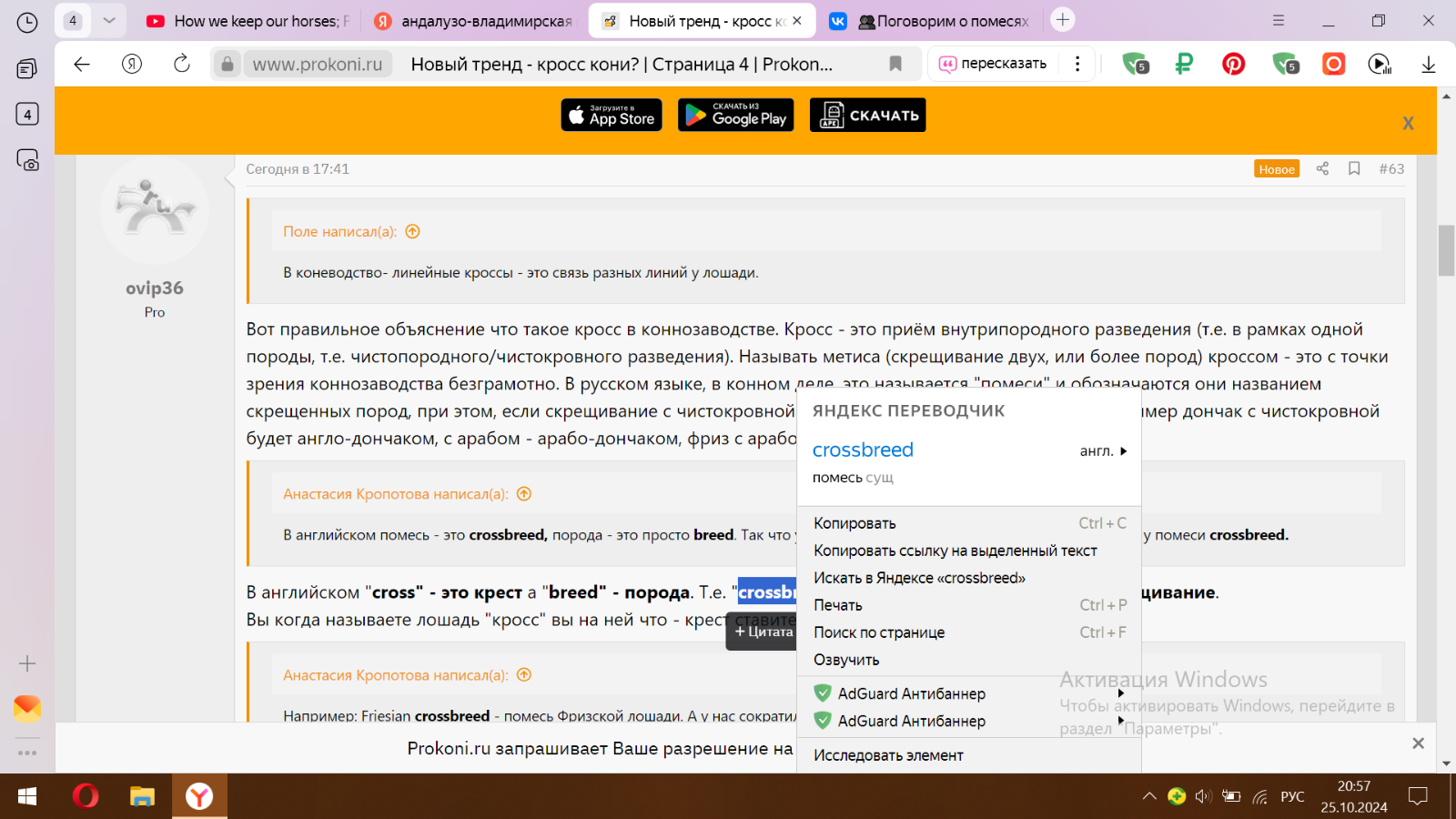Open the "англ." language dropdown in translator
The width and height of the screenshot is (1456, 819).
1103,450
